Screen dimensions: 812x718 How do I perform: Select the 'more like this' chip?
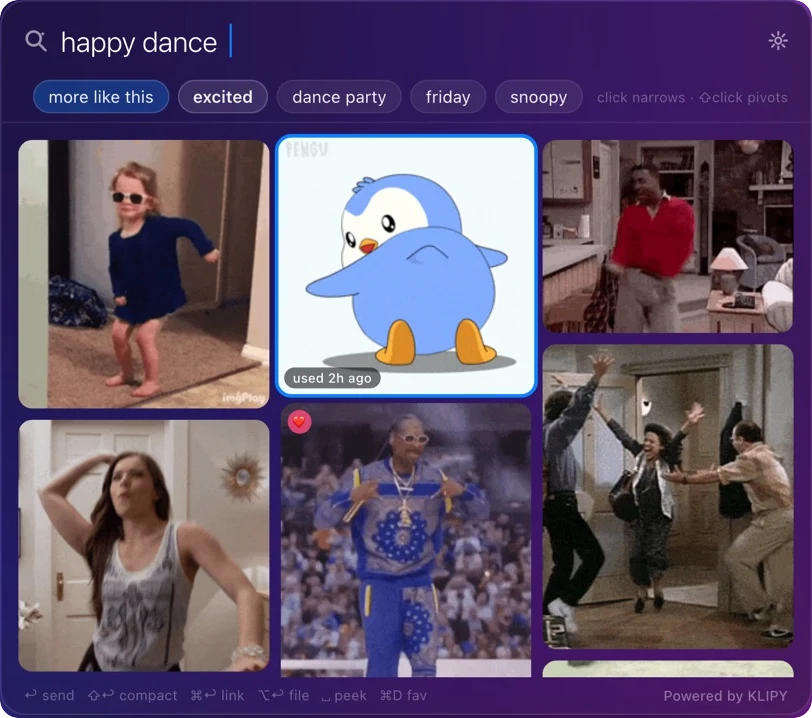(x=101, y=97)
